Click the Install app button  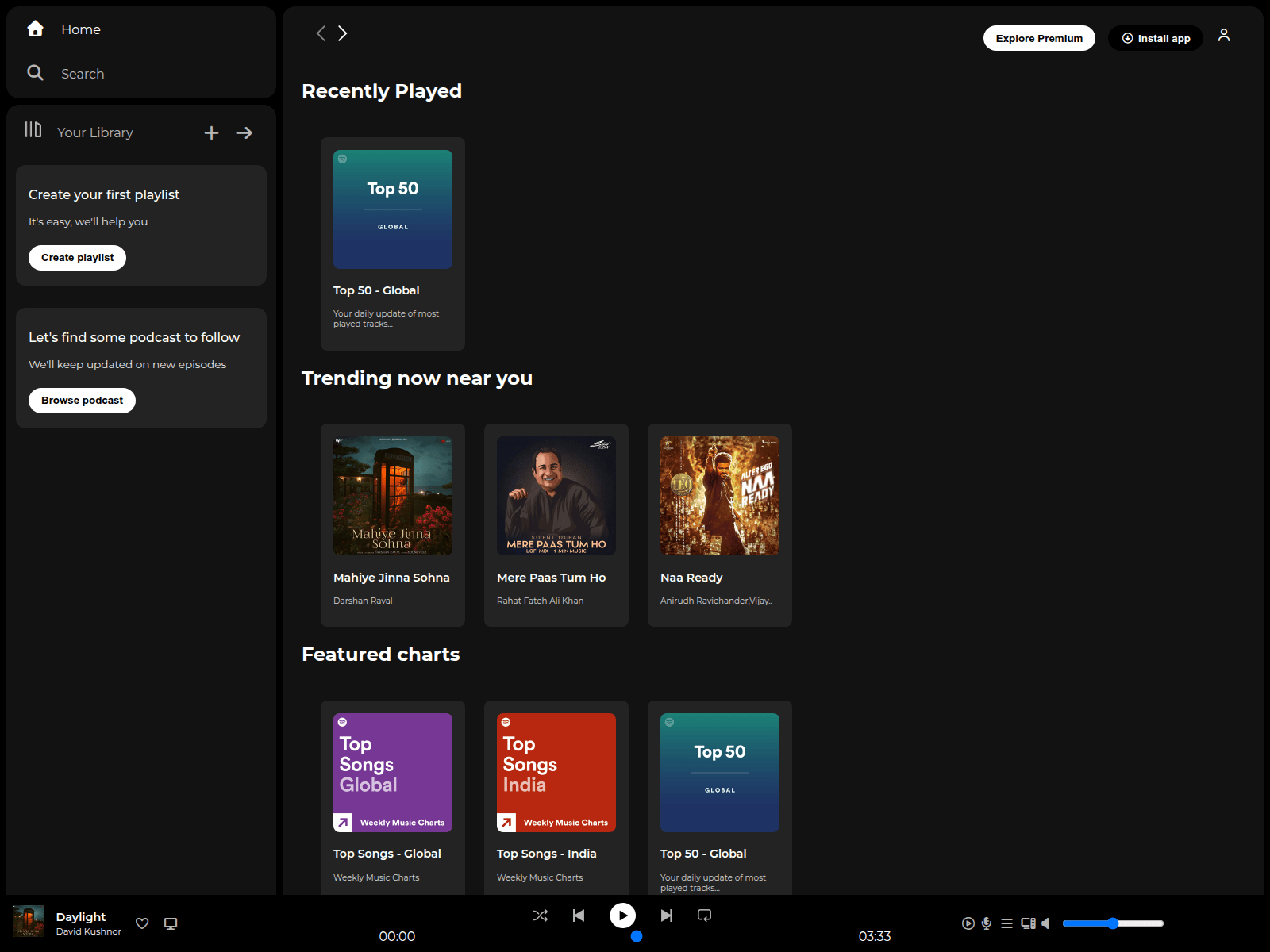1156,38
